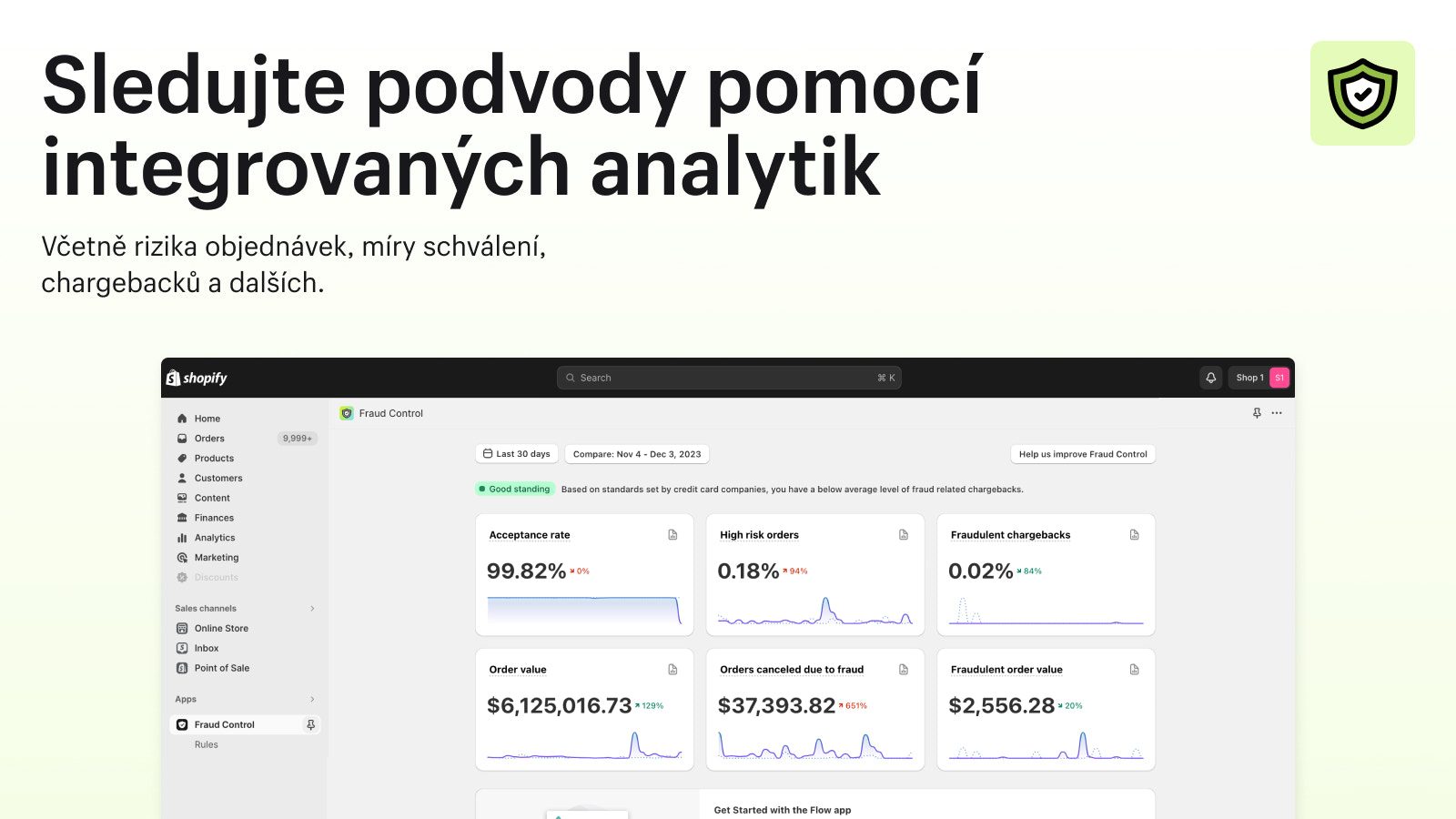Click the $6,125,016.73 order value
This screenshot has width=1456, height=819.
(x=559, y=706)
